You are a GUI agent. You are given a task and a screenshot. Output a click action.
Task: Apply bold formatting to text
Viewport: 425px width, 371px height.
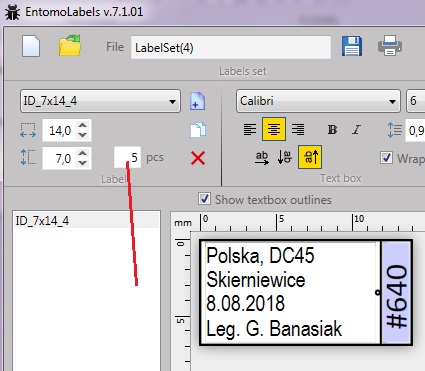(x=332, y=129)
